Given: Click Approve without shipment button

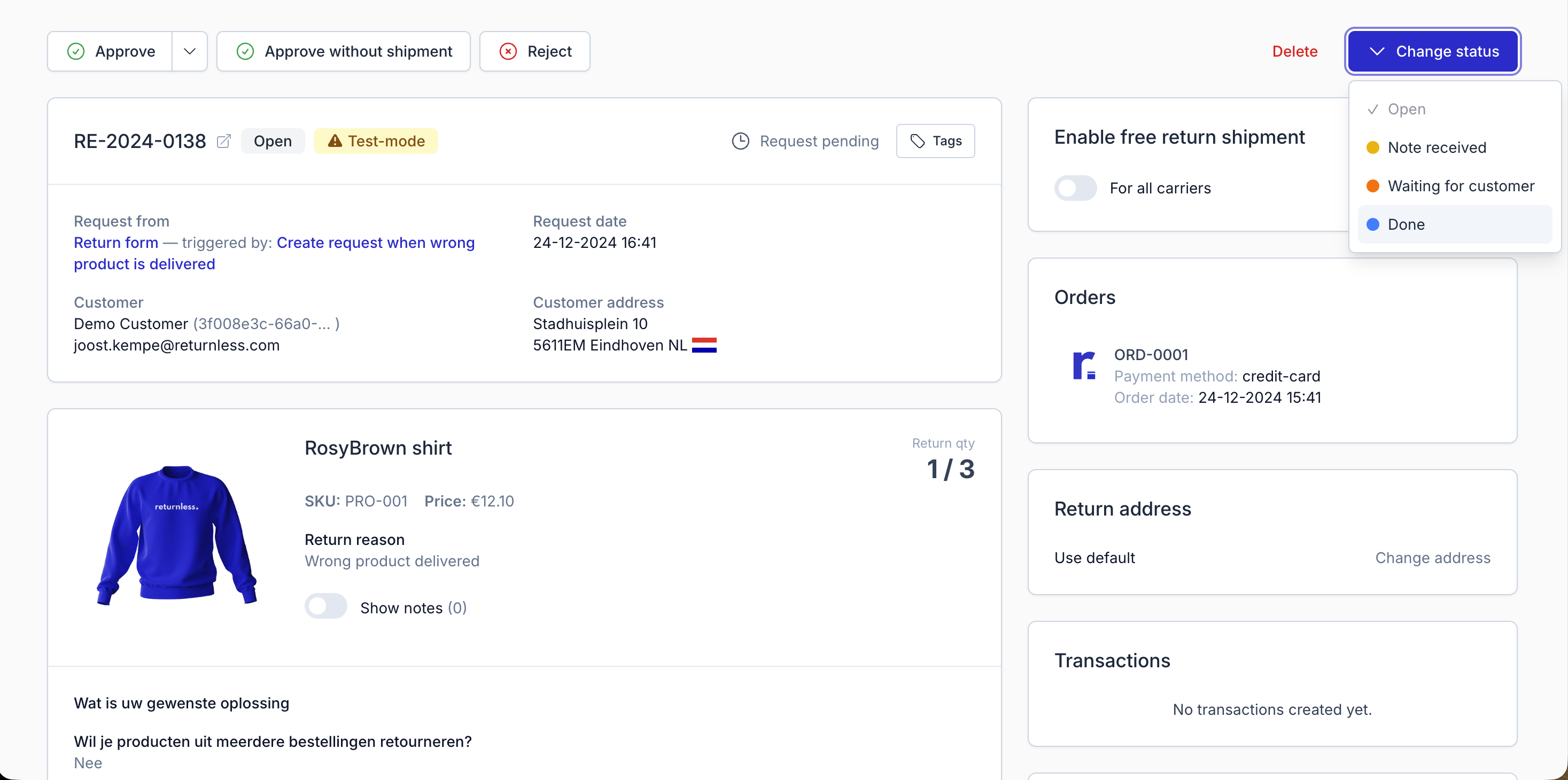Looking at the screenshot, I should coord(343,51).
